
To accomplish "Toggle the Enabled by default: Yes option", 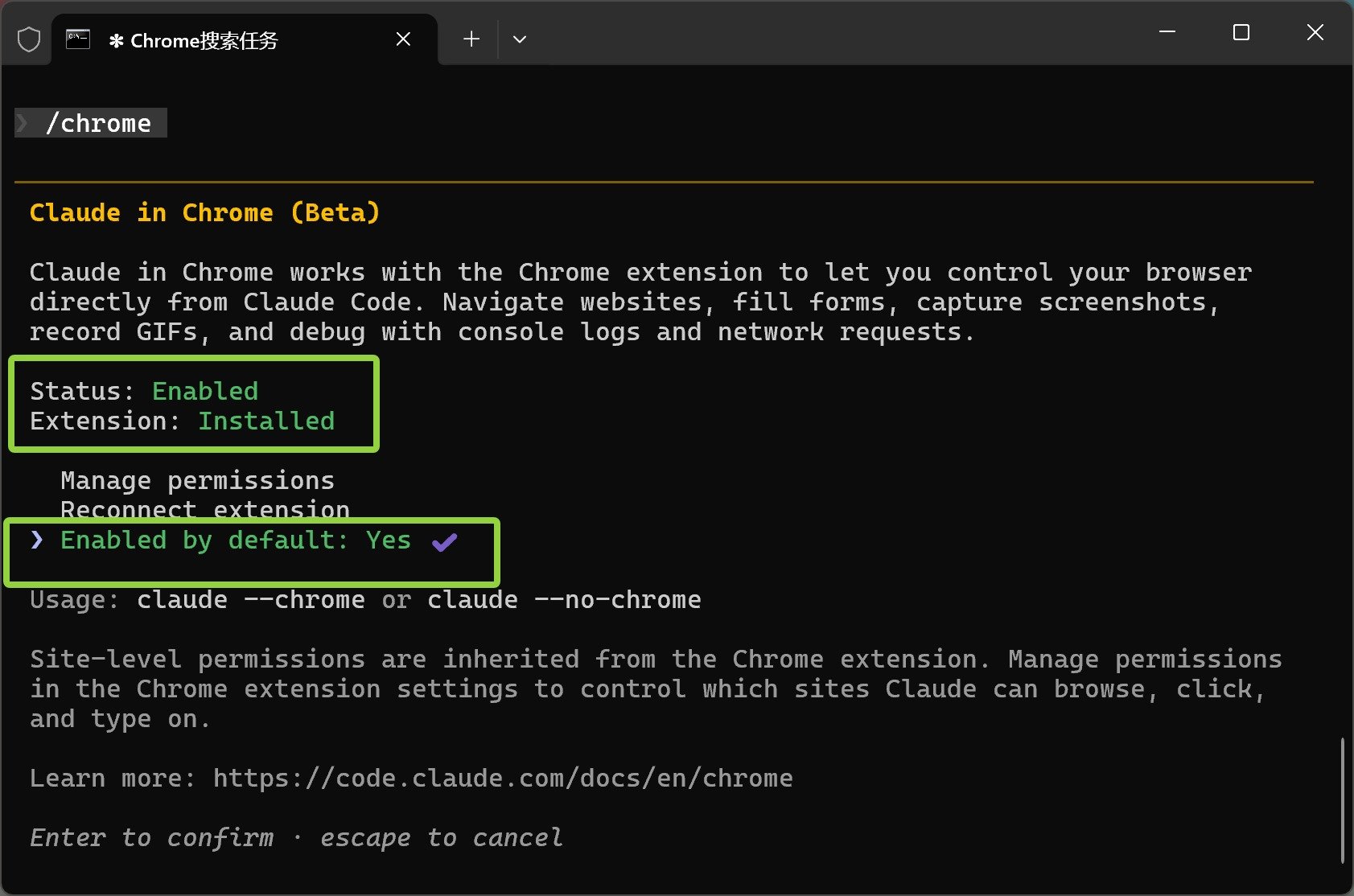I will [x=235, y=540].
